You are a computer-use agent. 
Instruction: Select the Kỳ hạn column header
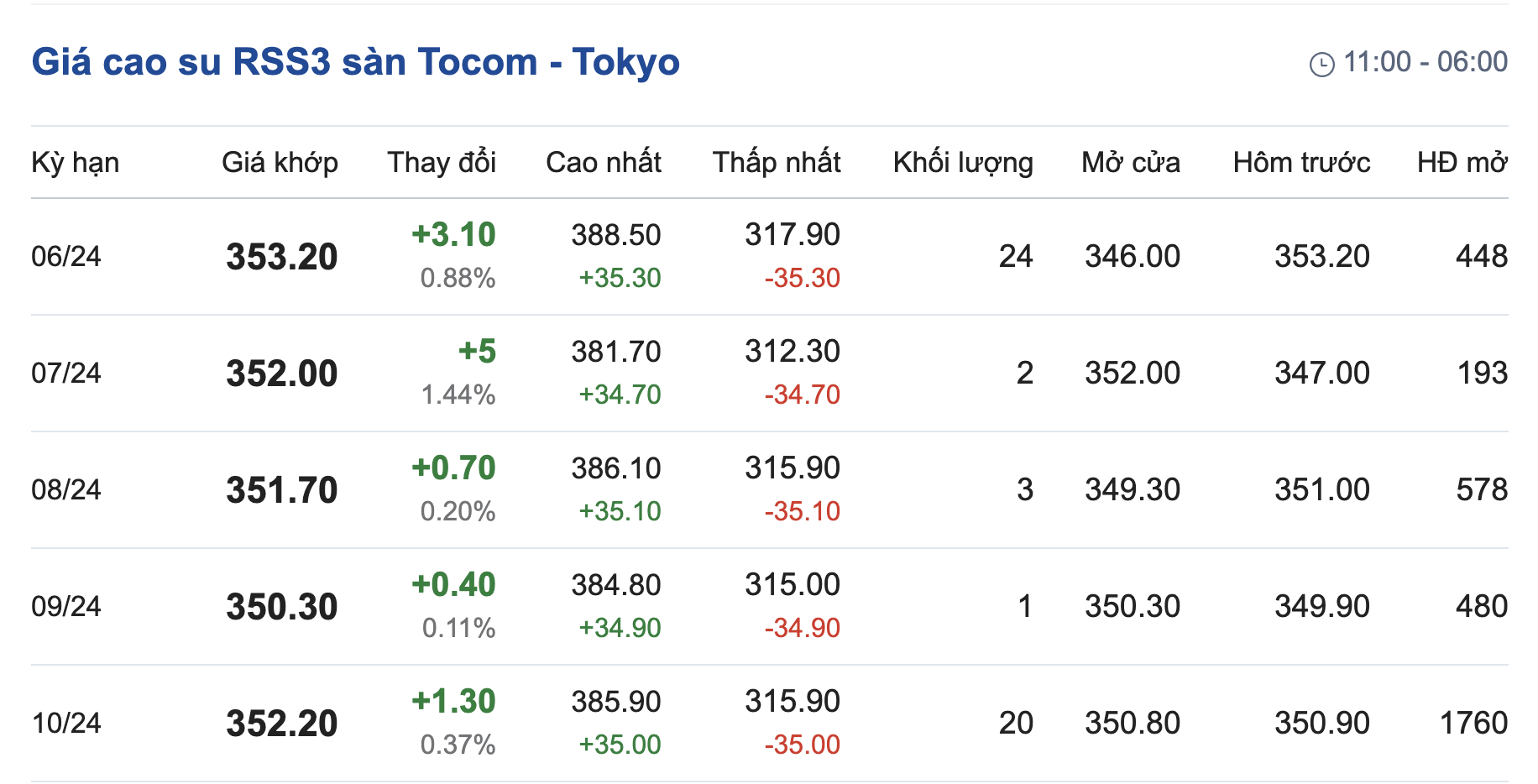[x=75, y=162]
